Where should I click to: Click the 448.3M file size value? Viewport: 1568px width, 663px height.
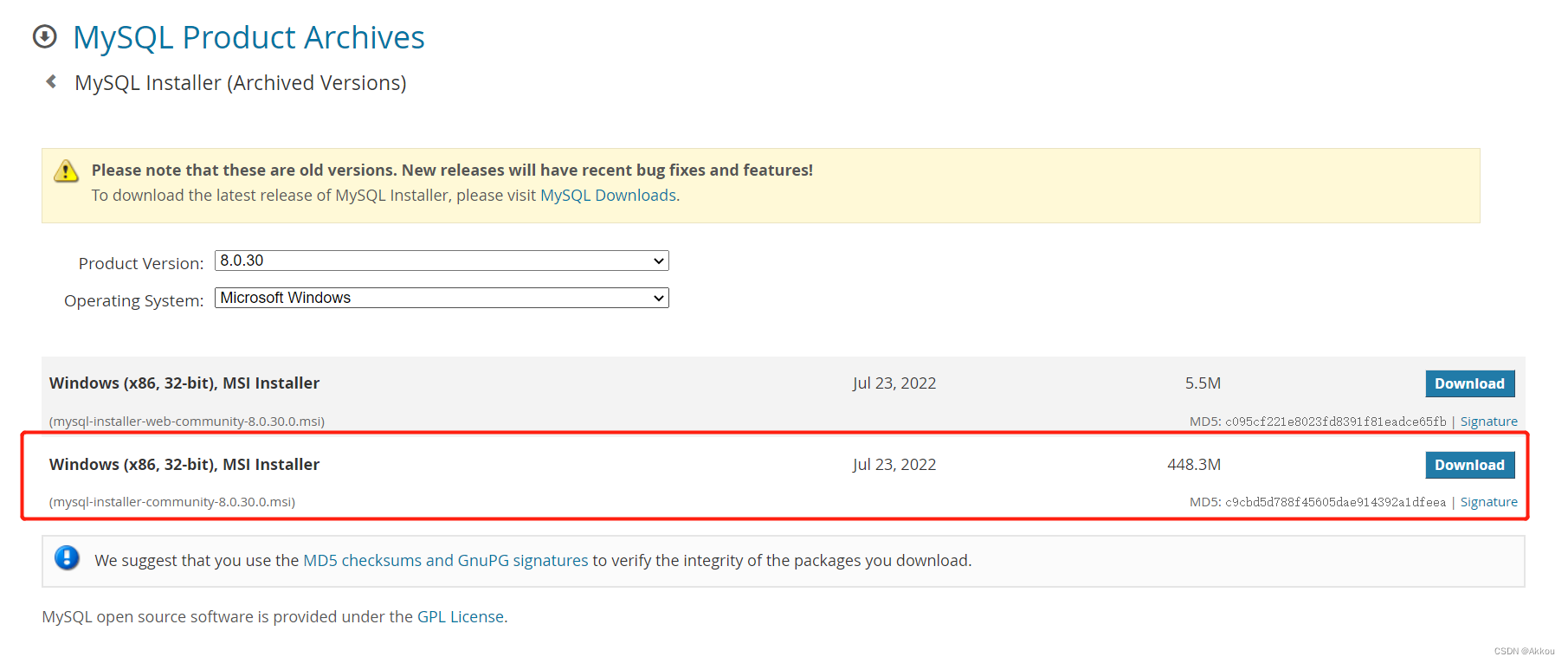[1194, 465]
